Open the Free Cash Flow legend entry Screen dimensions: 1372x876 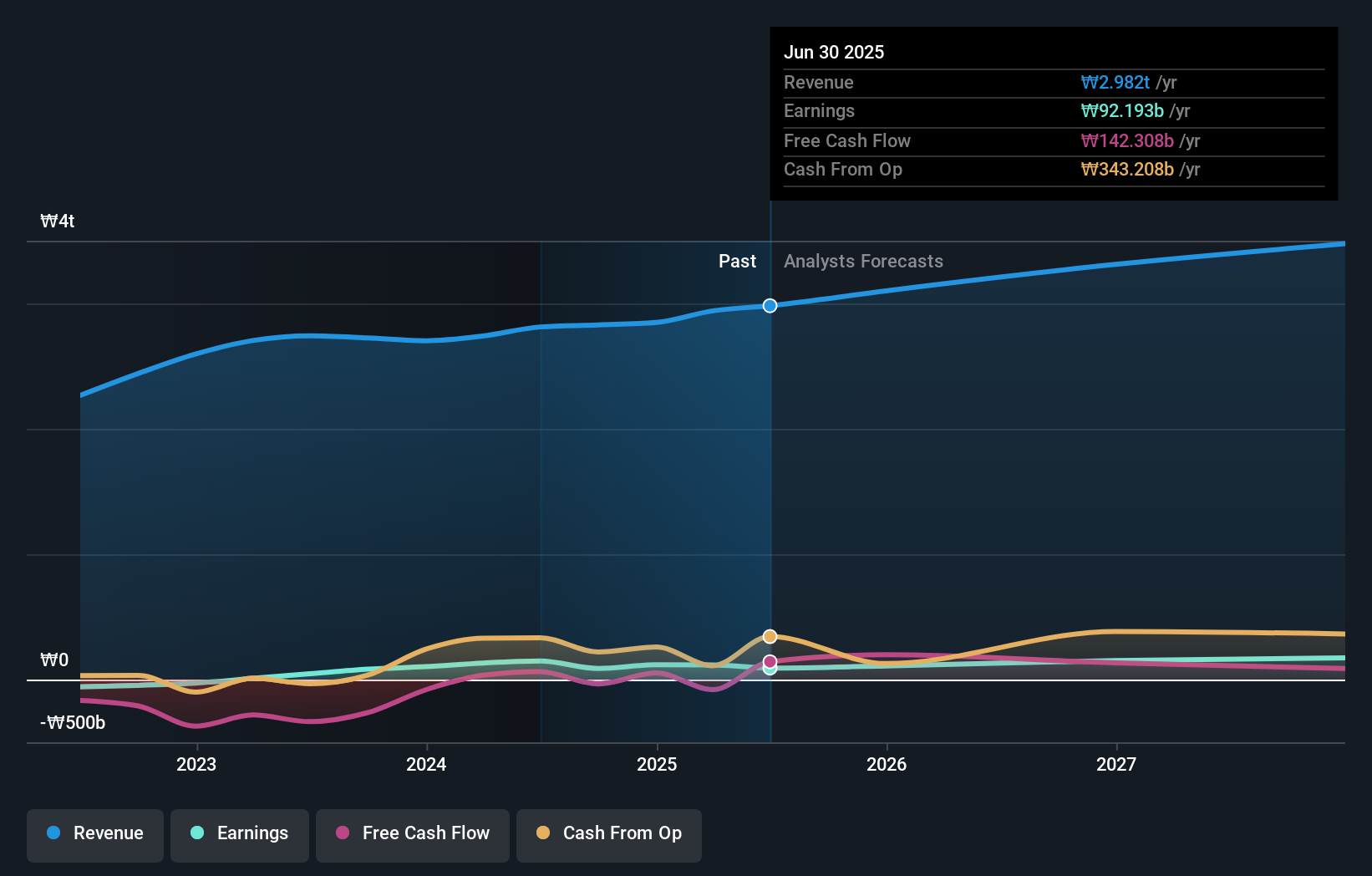(412, 833)
